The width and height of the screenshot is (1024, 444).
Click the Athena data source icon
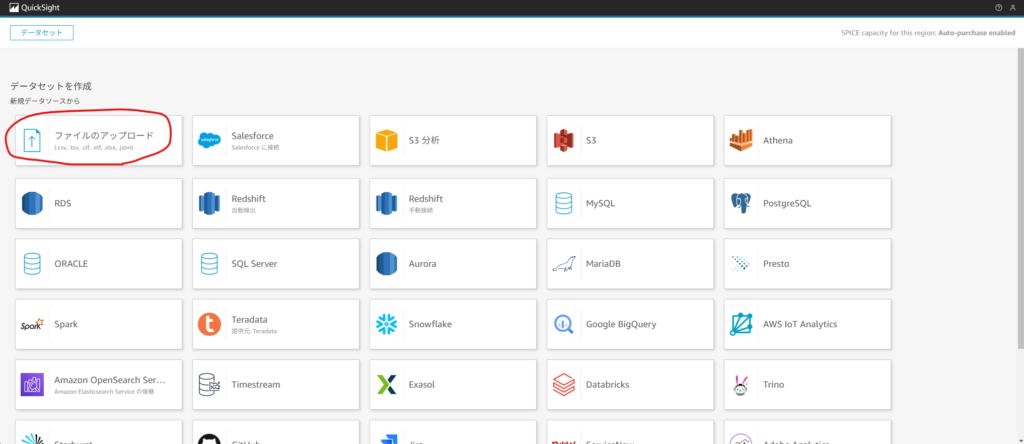pyautogui.click(x=741, y=140)
